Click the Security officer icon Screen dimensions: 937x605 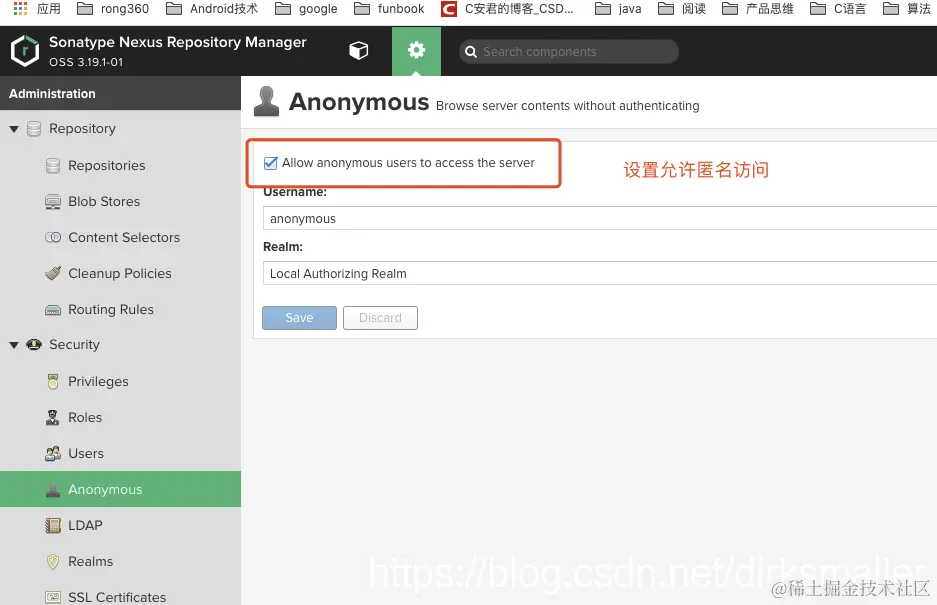(34, 345)
